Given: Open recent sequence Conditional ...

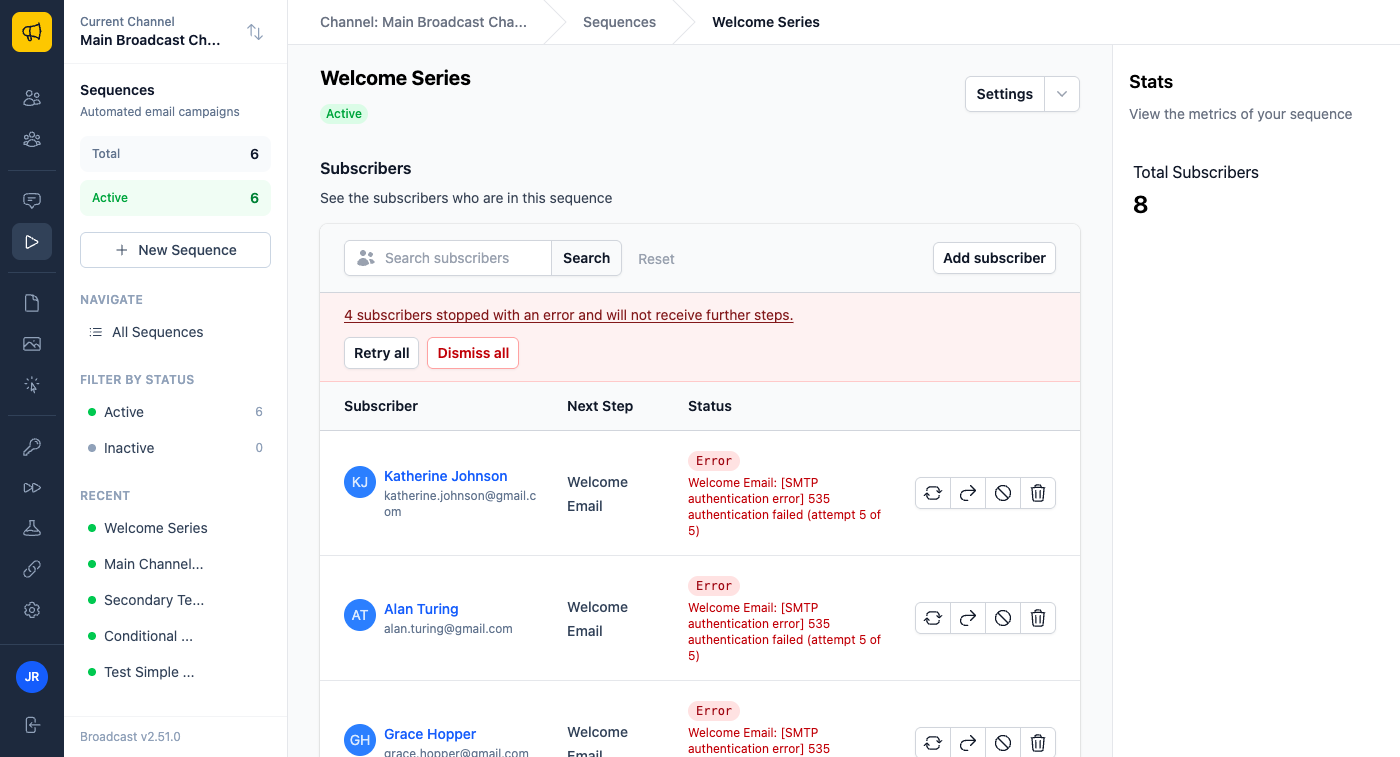Looking at the screenshot, I should pos(175,636).
